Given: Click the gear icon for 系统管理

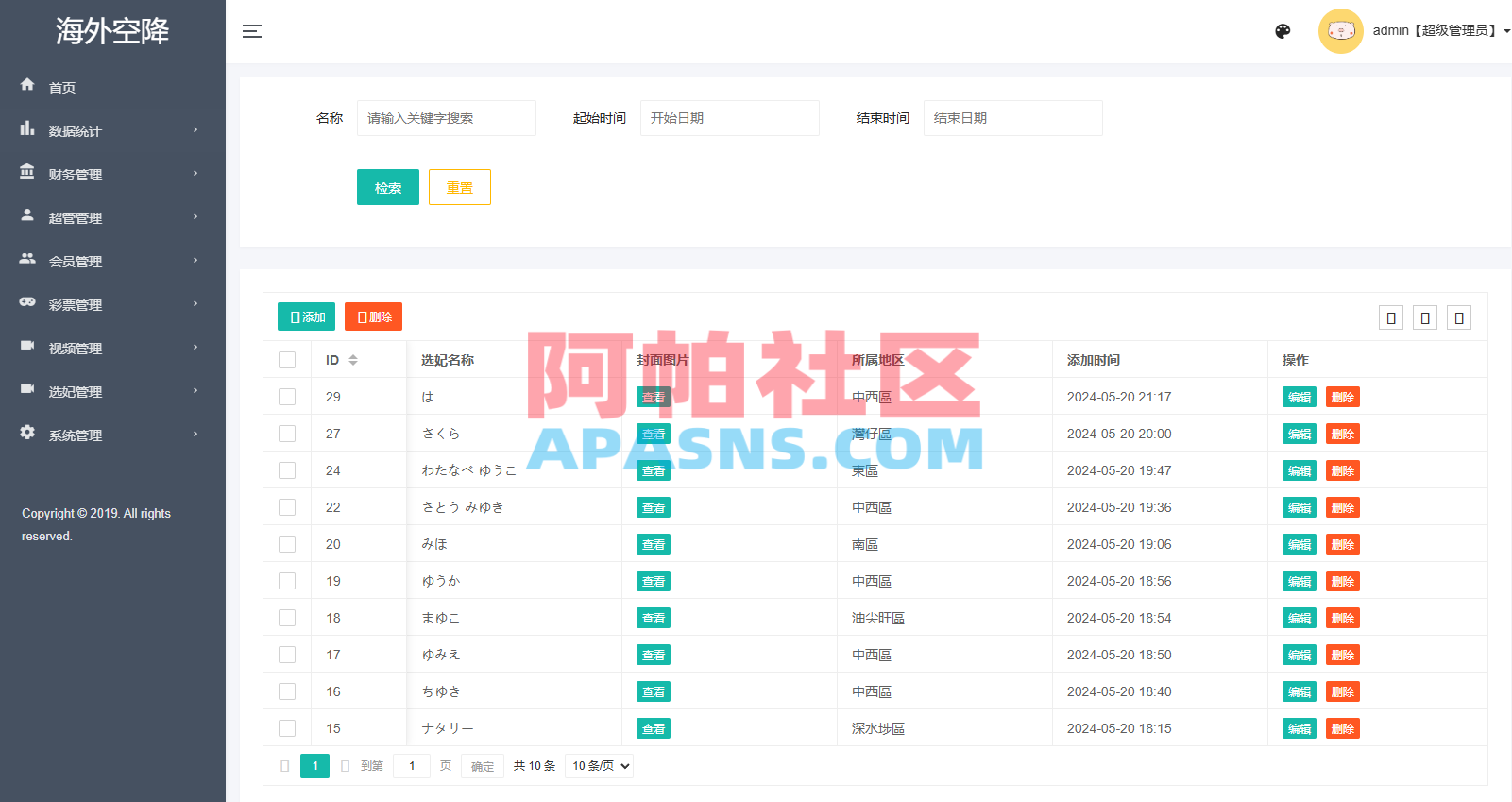Looking at the screenshot, I should click(x=27, y=432).
